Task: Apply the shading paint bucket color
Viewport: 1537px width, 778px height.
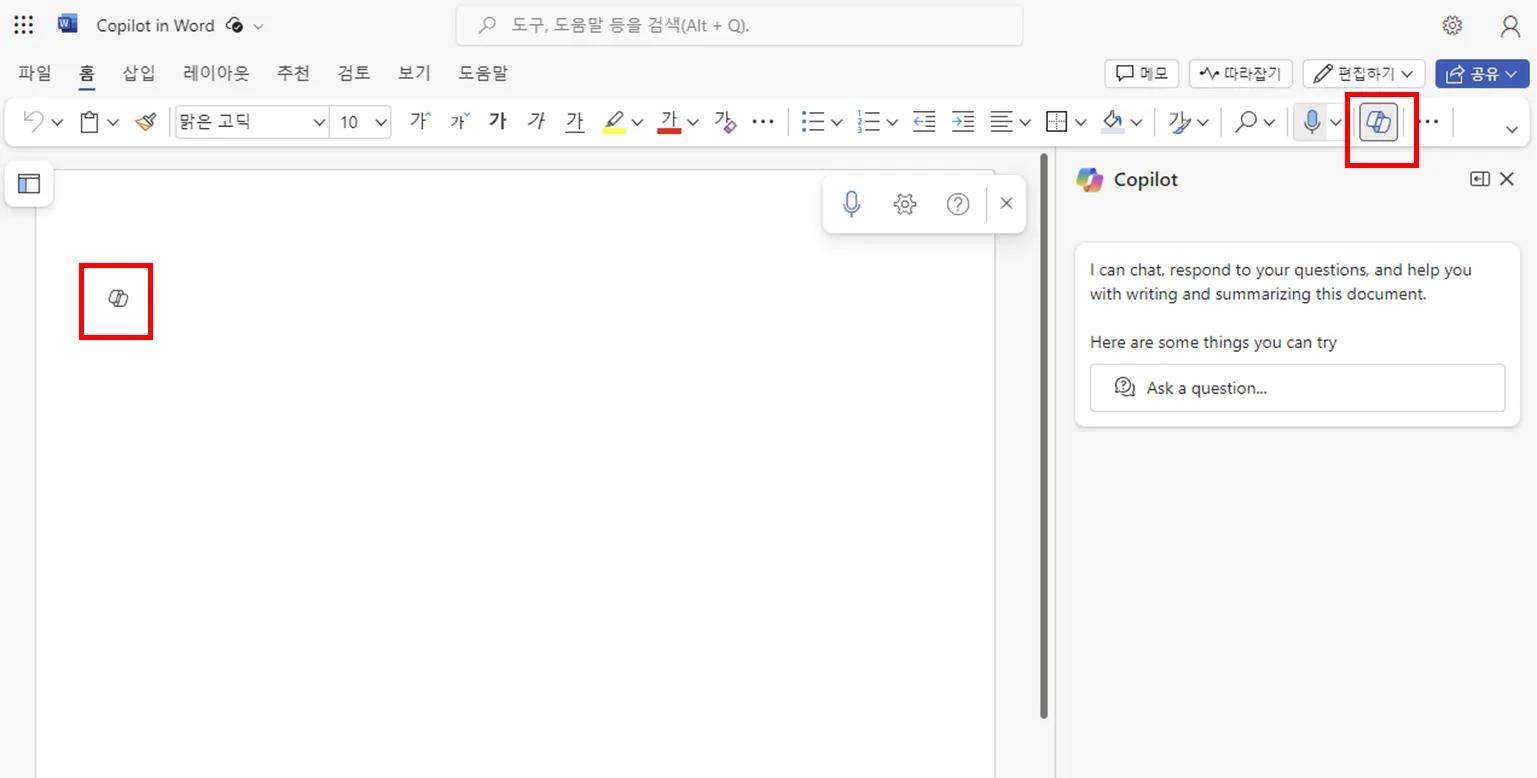Action: [1113, 122]
